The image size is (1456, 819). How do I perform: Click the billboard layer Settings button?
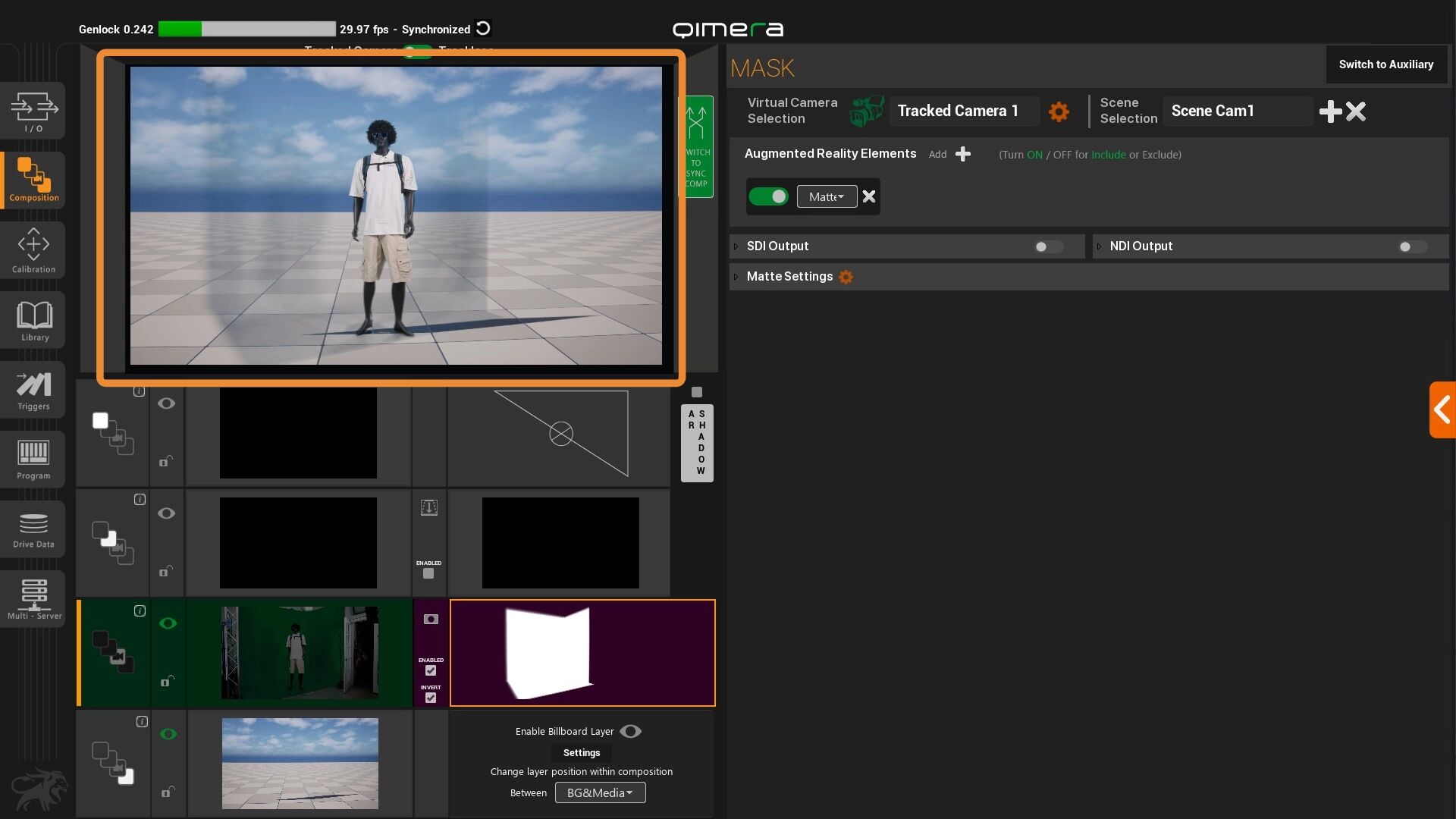[581, 752]
